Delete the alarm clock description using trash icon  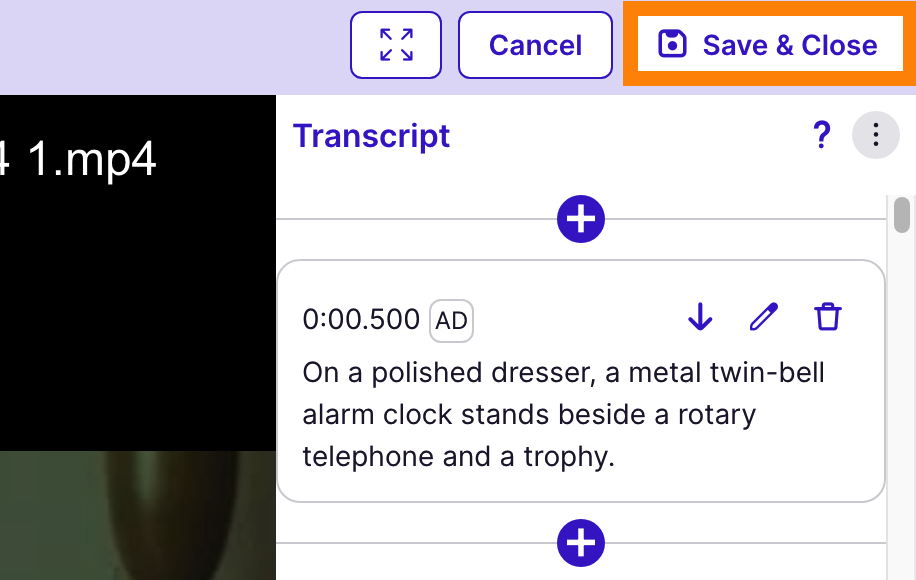828,317
